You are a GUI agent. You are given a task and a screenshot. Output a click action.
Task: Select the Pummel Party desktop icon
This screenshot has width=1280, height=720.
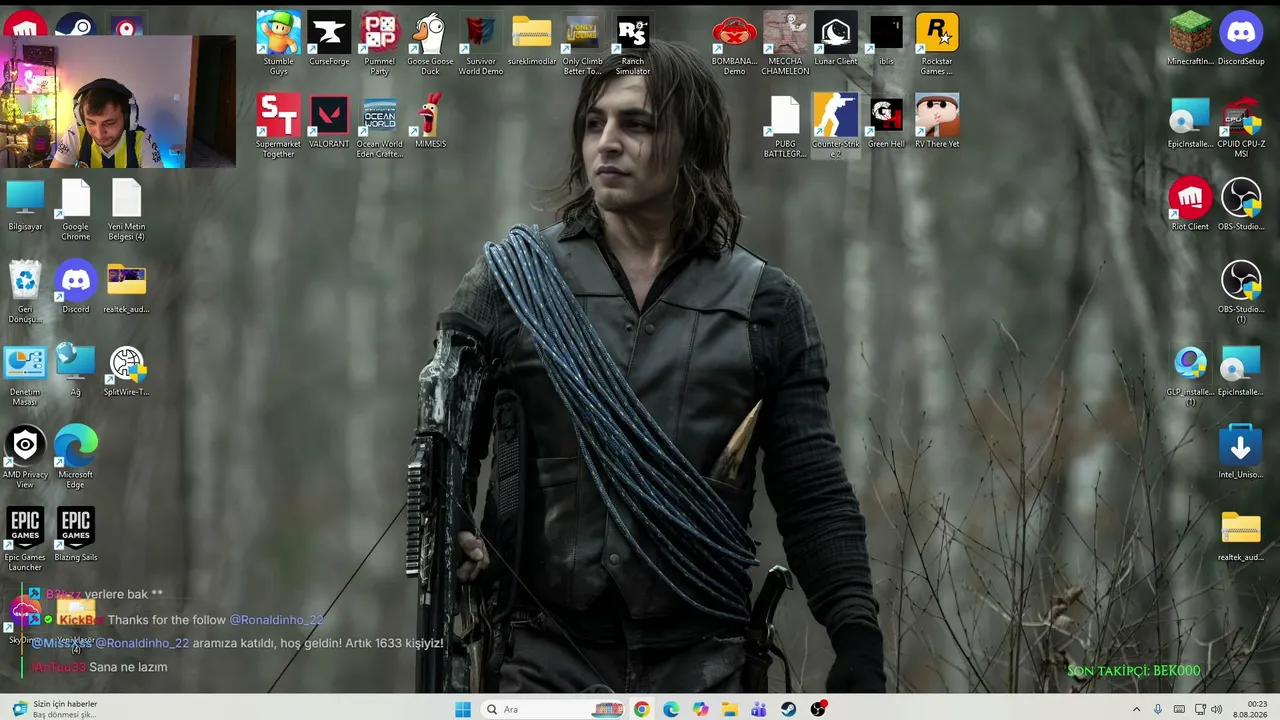point(379,44)
